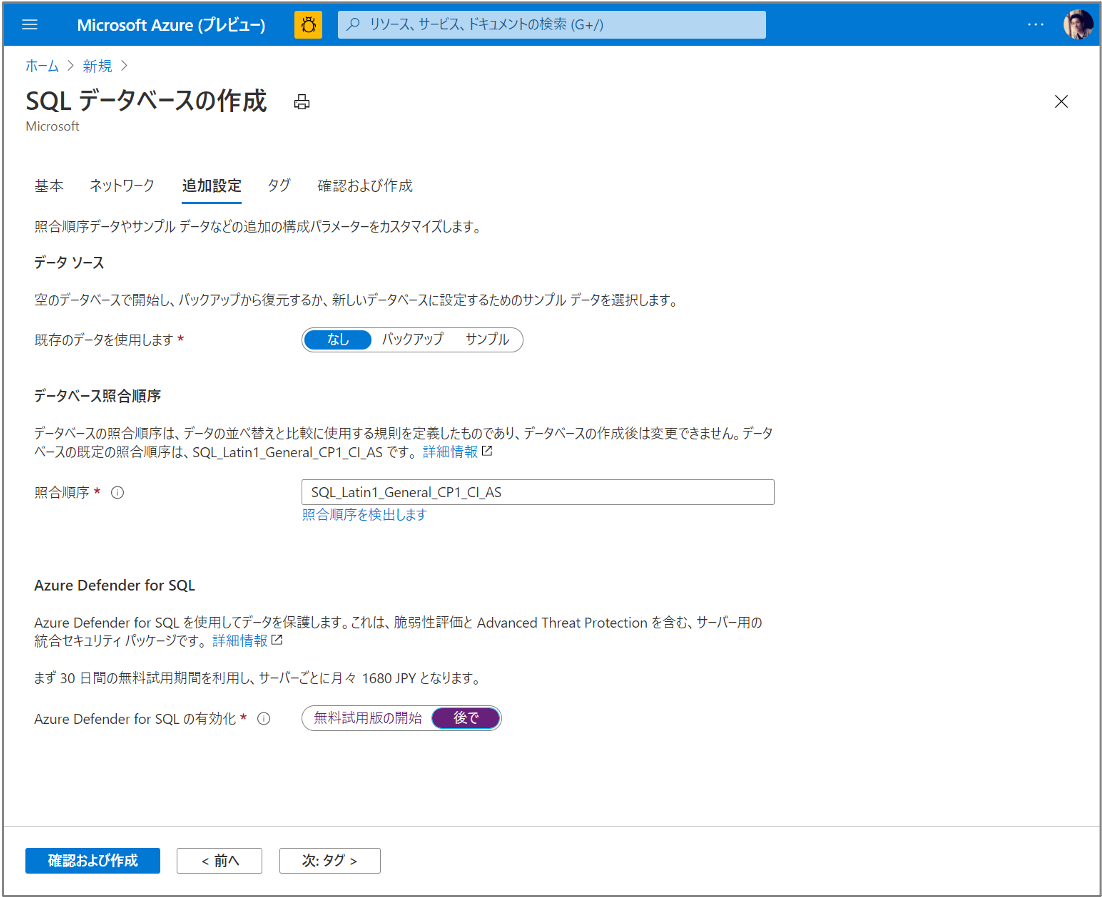
Task: Click the print icon beside page title
Action: tap(302, 102)
